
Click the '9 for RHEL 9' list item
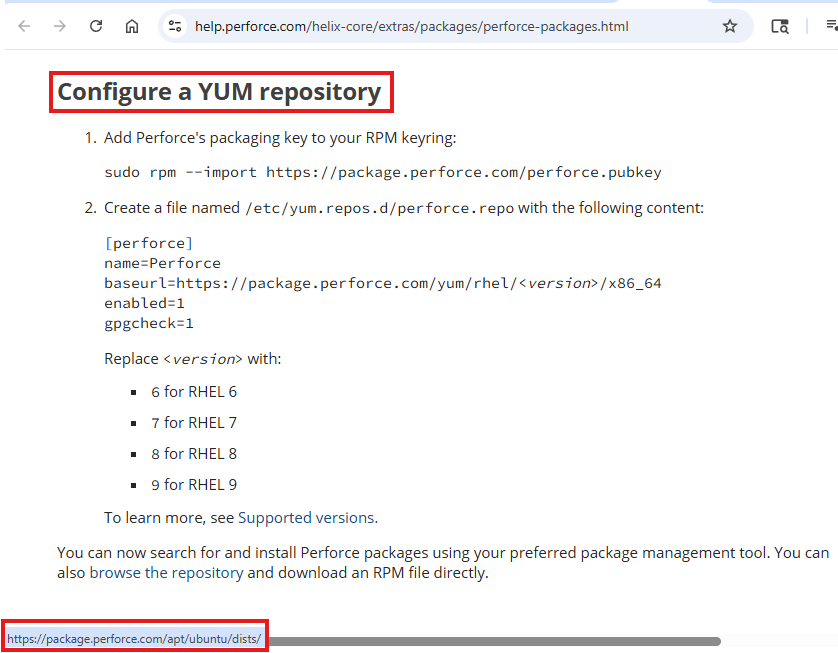point(194,485)
